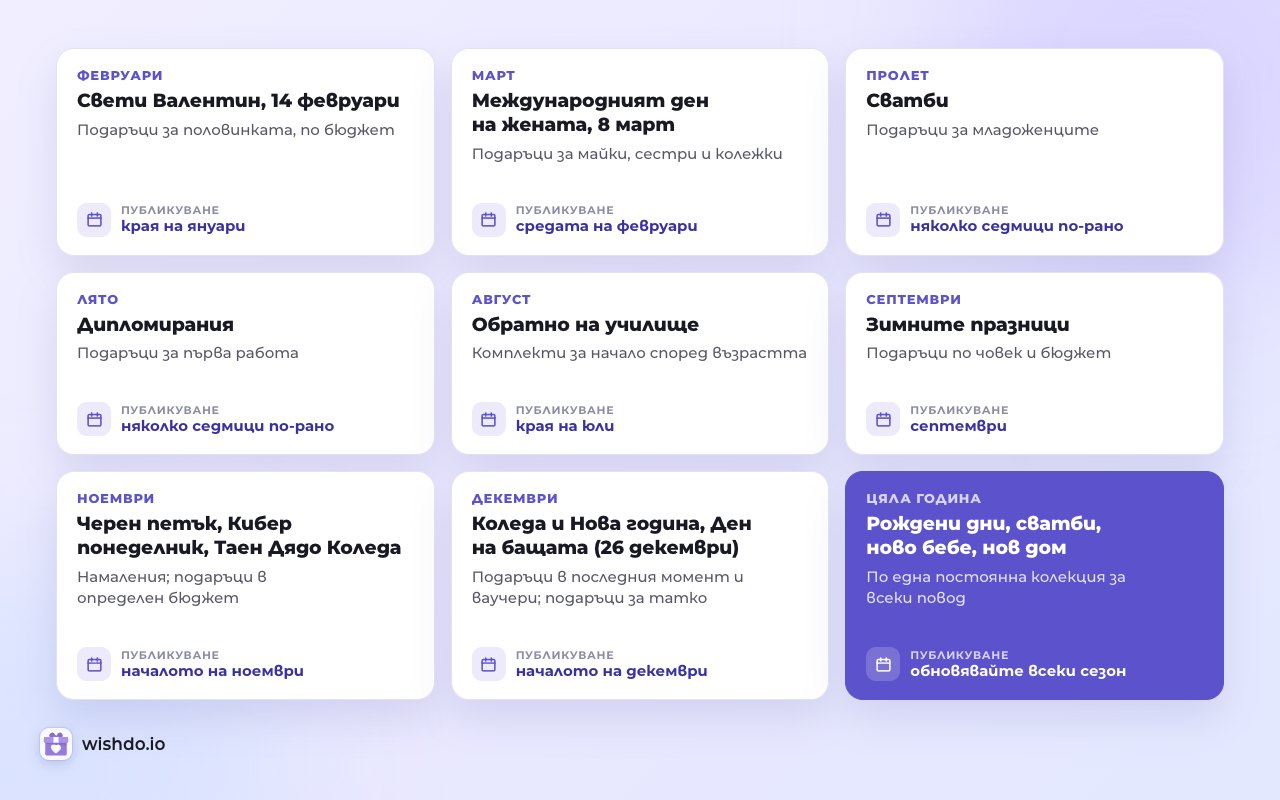
Task: Click calendar icon in the Зимните празници card
Action: (x=883, y=419)
